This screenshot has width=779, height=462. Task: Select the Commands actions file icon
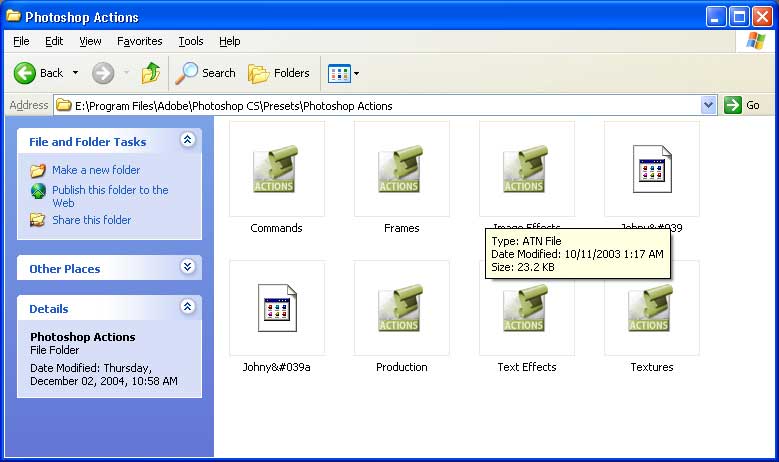click(277, 169)
